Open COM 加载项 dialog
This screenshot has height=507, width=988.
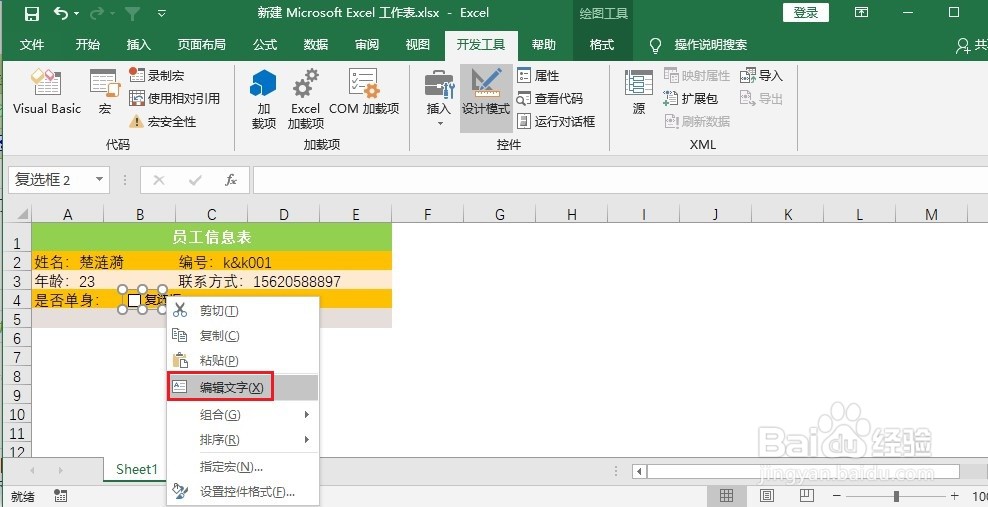pyautogui.click(x=364, y=92)
